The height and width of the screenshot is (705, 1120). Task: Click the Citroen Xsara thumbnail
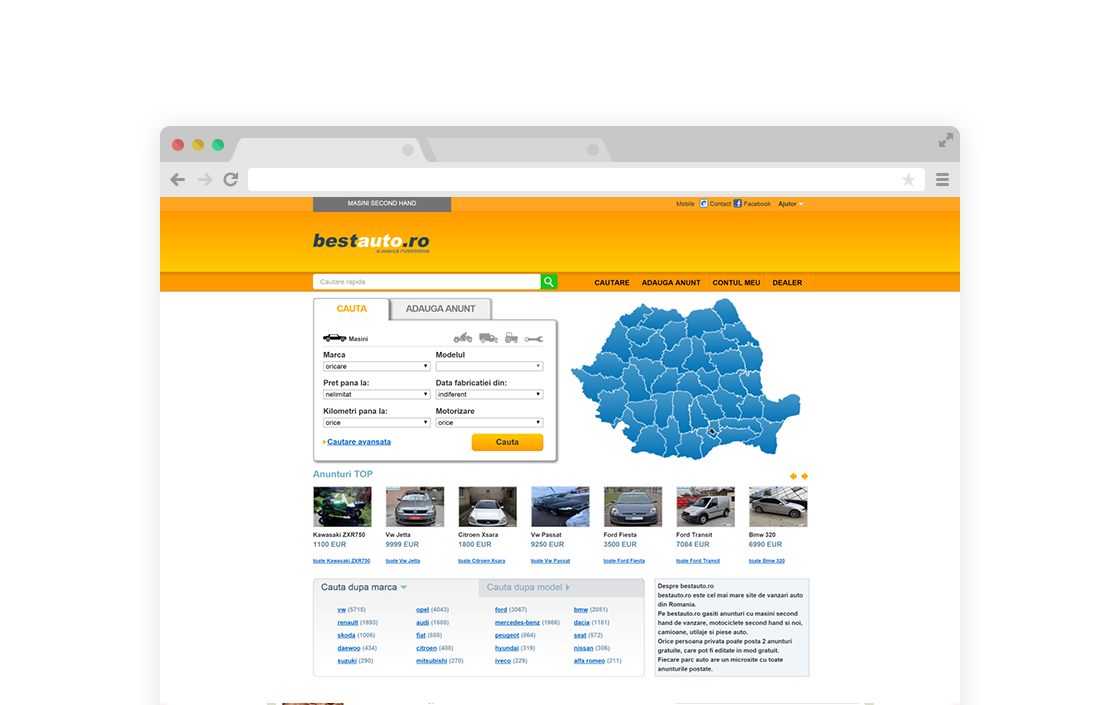coord(487,506)
